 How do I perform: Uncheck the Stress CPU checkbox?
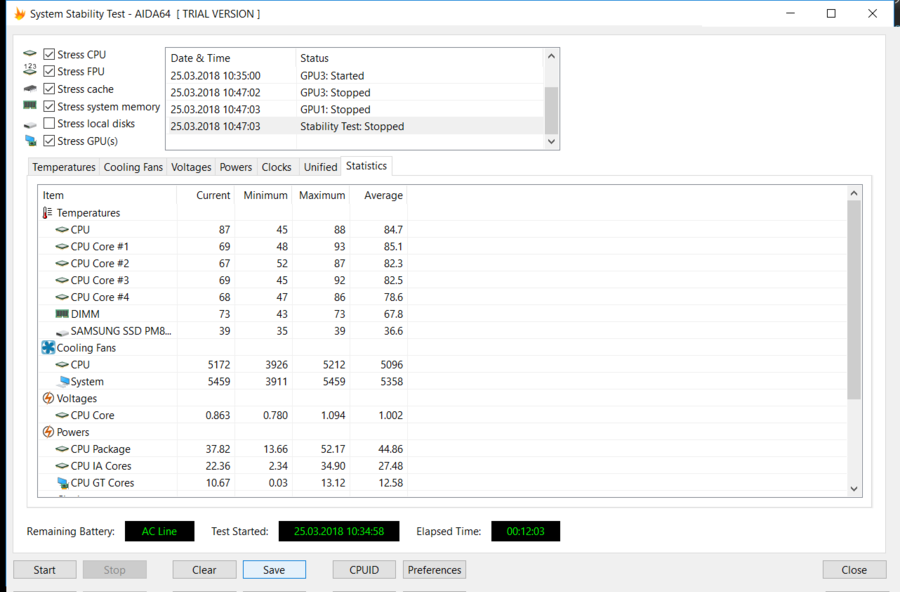tap(49, 54)
